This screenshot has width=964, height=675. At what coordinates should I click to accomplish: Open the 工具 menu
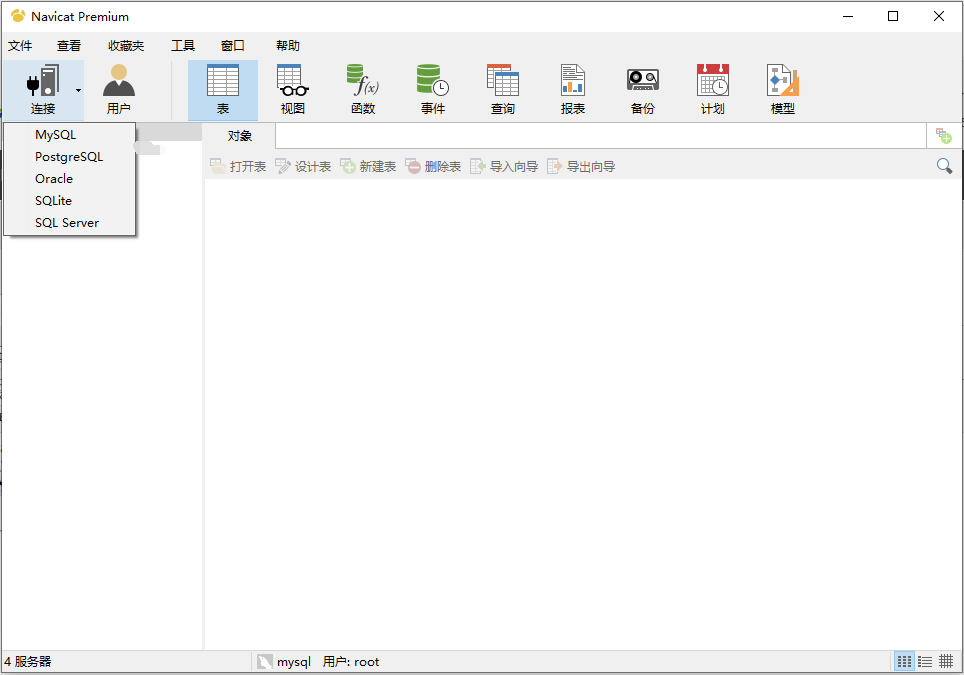point(183,45)
